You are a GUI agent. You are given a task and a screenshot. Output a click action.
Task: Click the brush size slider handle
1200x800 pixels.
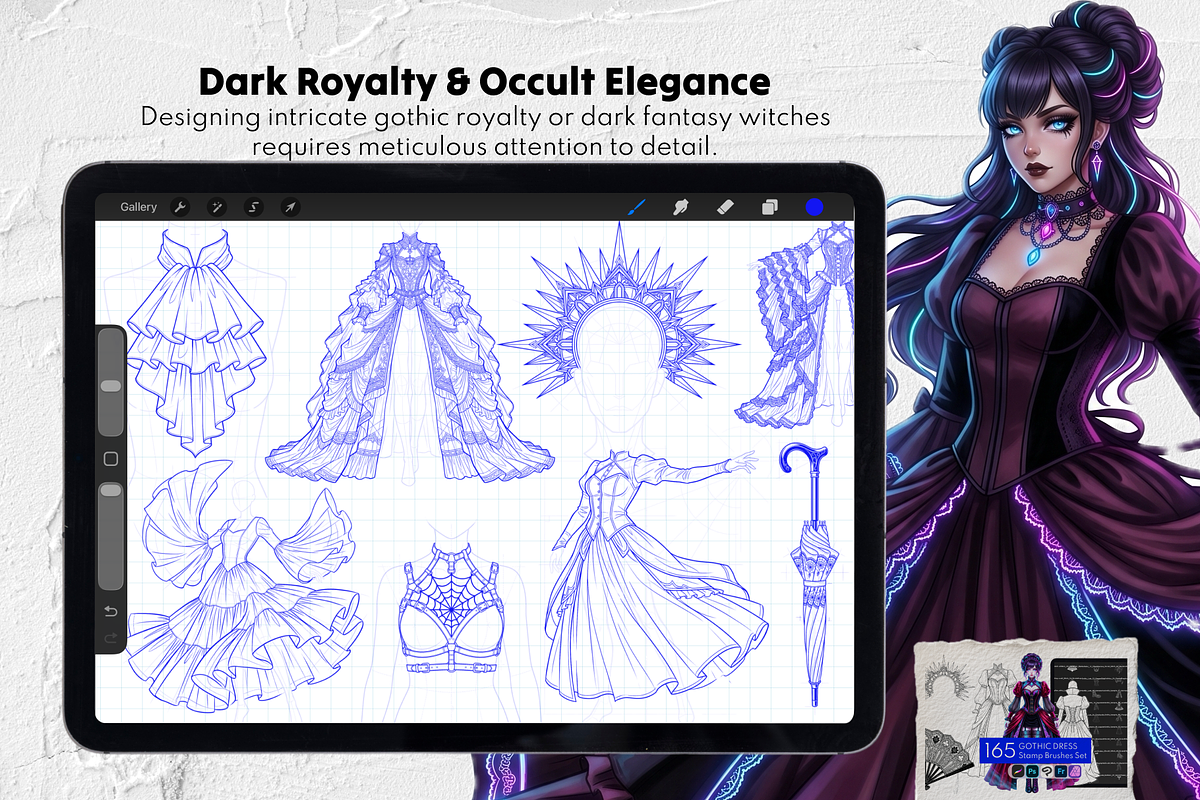pos(111,385)
